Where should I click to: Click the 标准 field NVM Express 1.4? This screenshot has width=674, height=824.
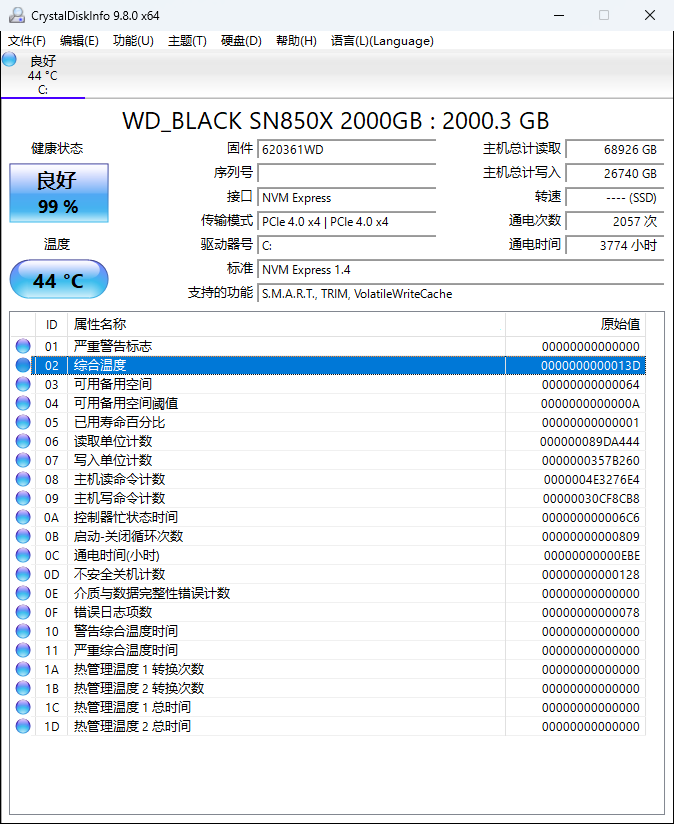pos(461,270)
